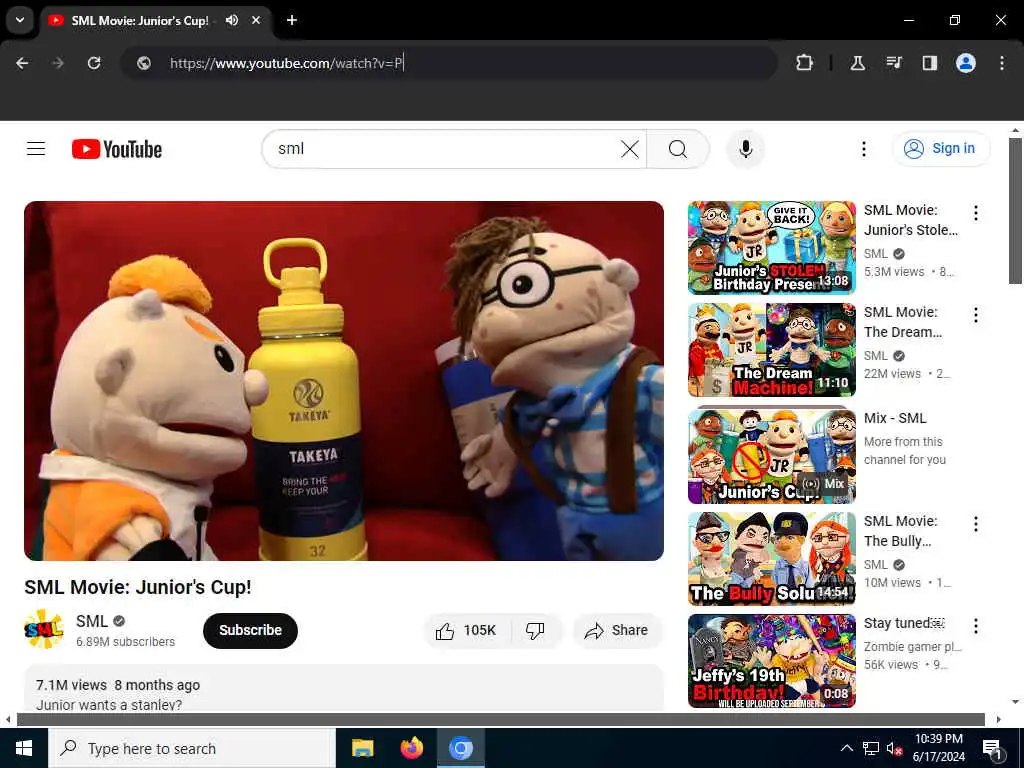Clear the search box with X icon
1024x768 pixels.
pos(630,149)
